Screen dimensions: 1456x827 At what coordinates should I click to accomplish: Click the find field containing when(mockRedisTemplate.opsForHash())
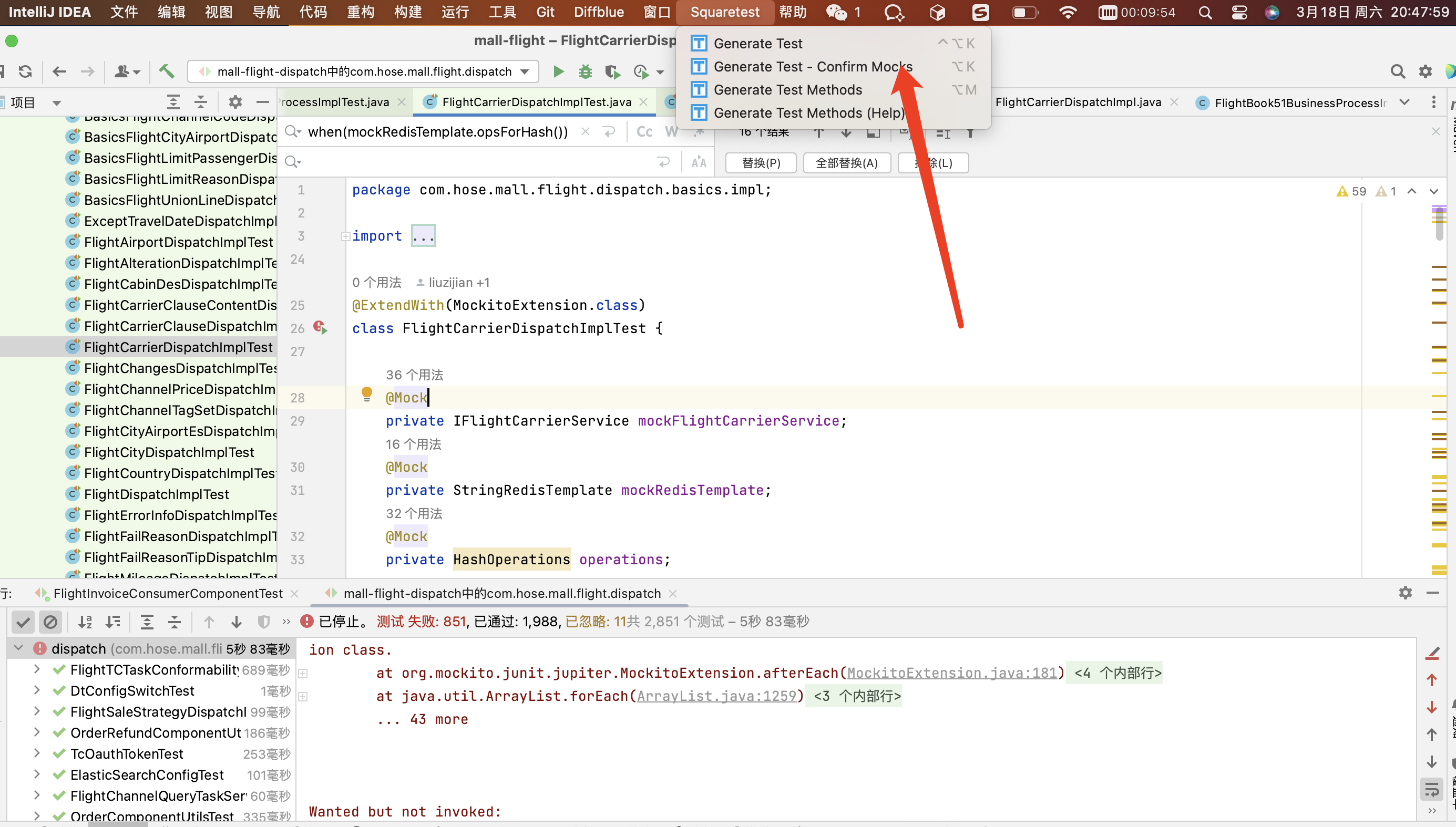click(437, 132)
